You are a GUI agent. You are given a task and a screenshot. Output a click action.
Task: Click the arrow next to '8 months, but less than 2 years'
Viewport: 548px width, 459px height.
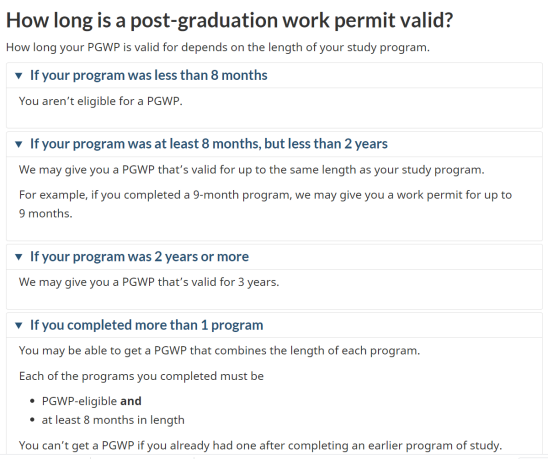pyautogui.click(x=19, y=144)
